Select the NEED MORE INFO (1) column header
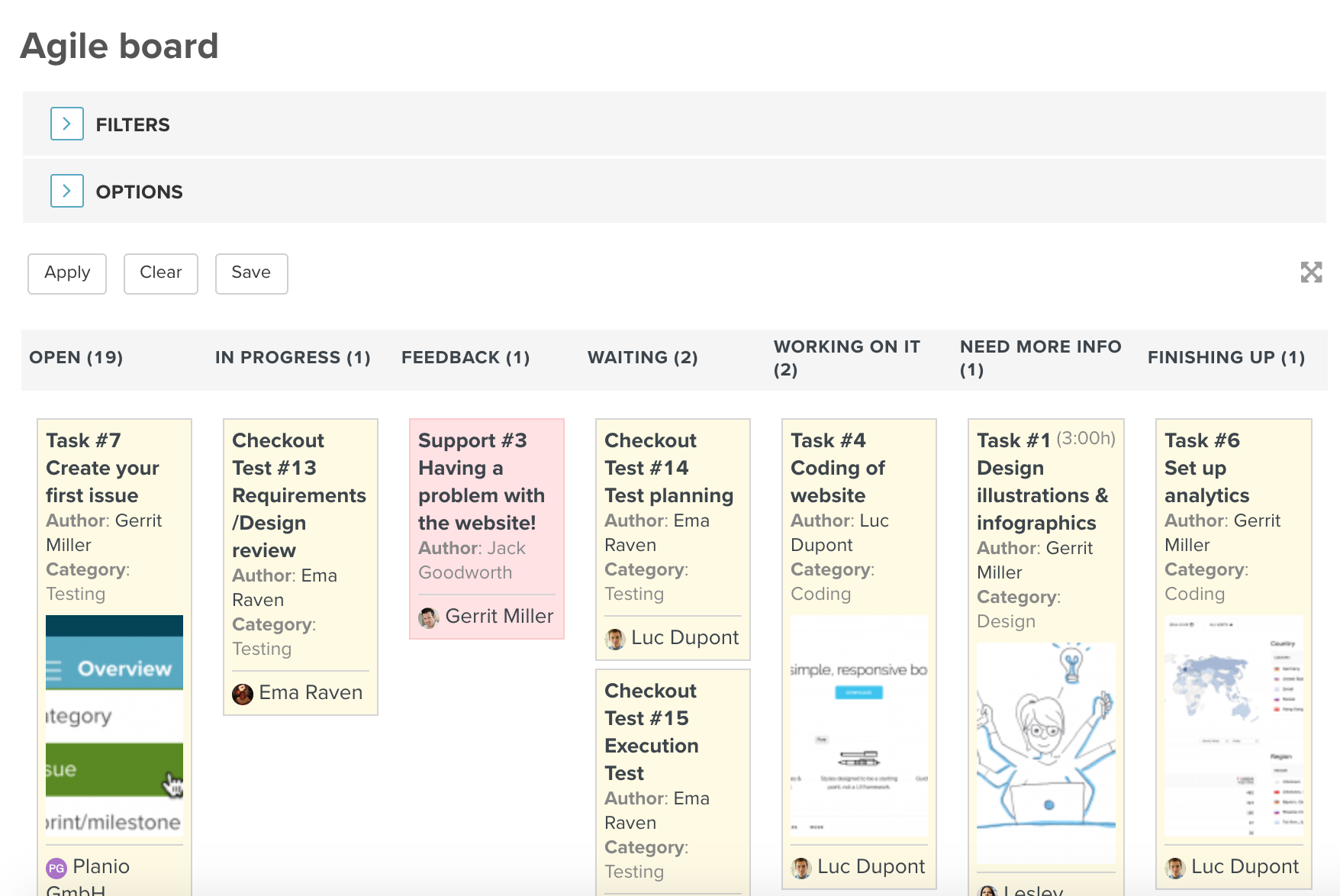This screenshot has width=1340, height=896. pyautogui.click(x=1041, y=358)
